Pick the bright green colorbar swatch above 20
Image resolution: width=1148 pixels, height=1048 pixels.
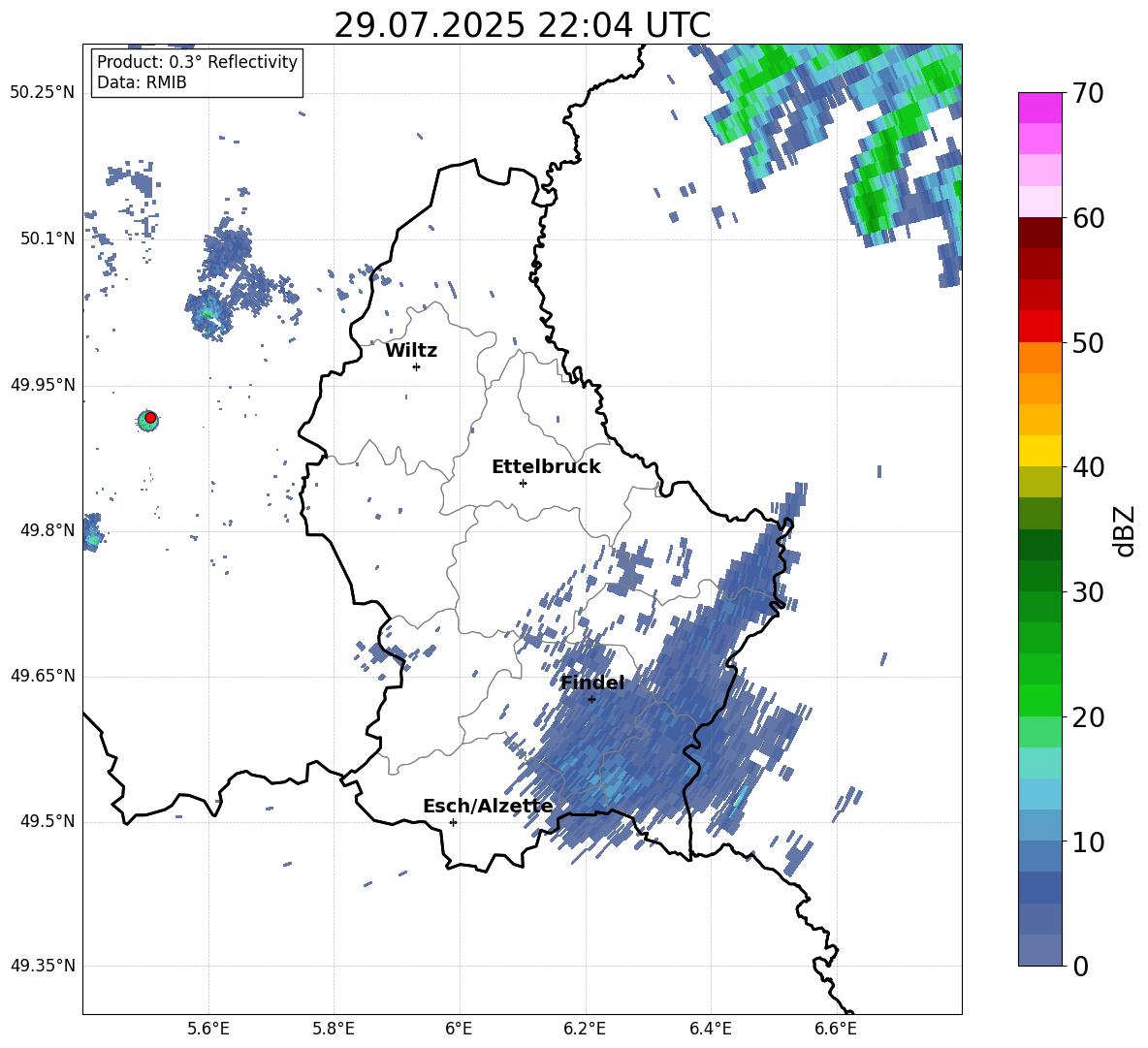1039,700
